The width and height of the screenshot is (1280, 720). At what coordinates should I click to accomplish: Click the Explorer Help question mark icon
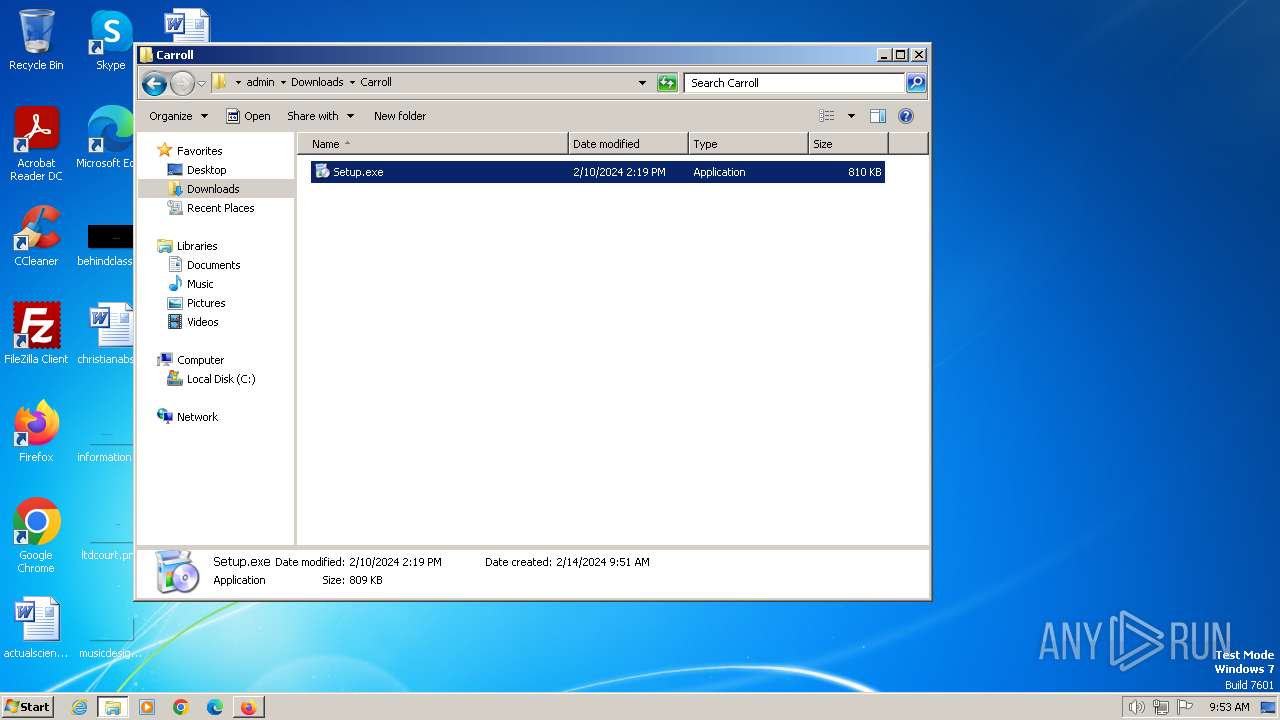pyautogui.click(x=906, y=116)
